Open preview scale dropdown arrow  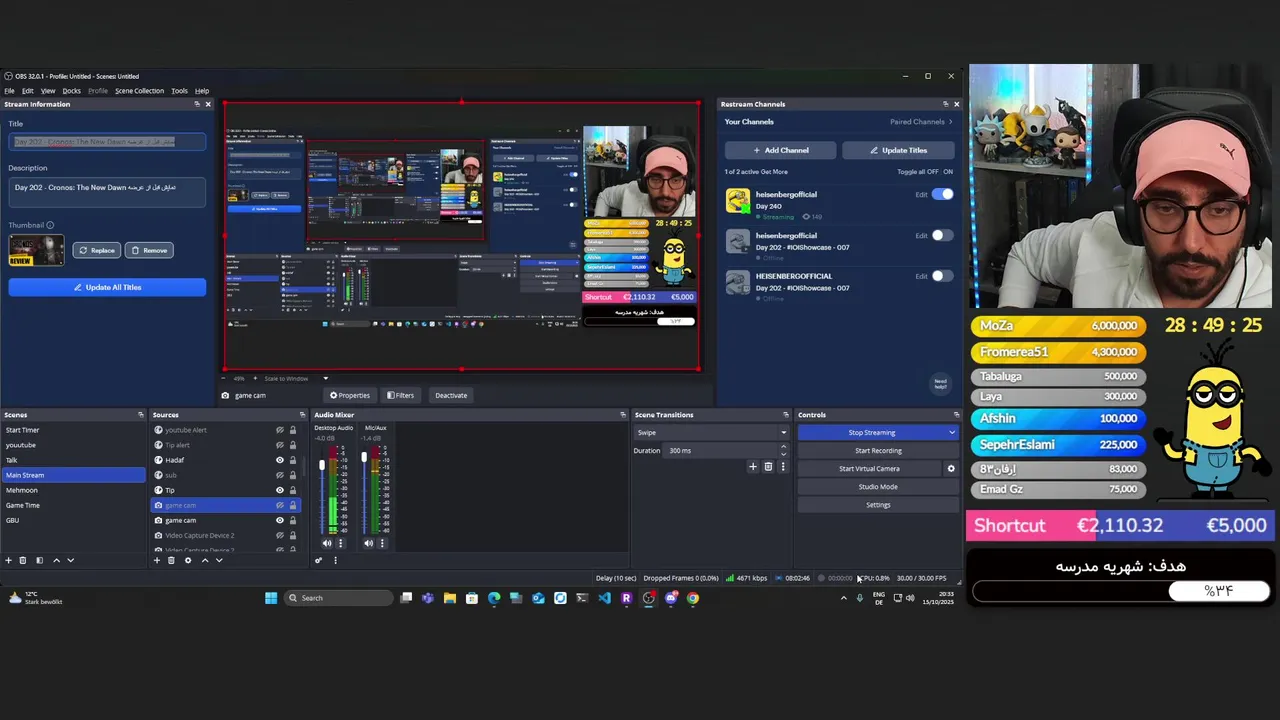coord(325,378)
